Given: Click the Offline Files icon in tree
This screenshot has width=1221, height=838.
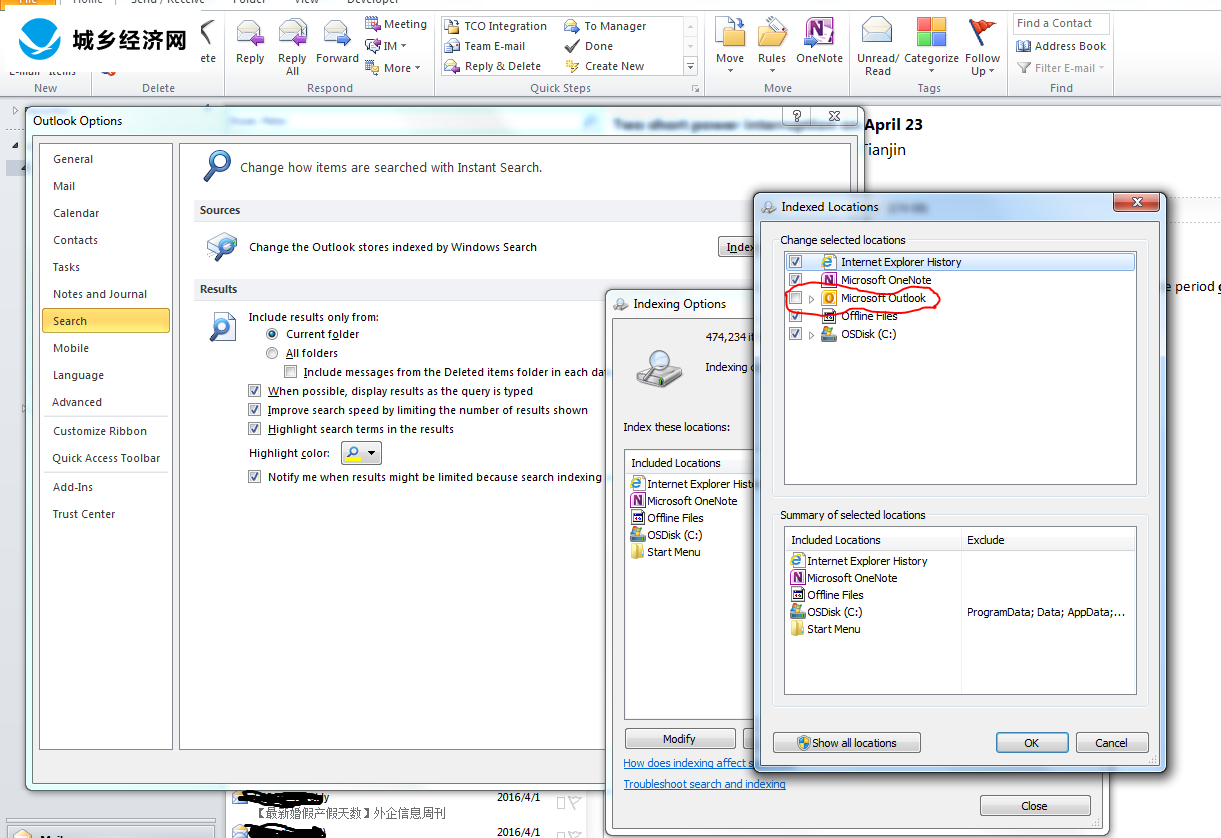Looking at the screenshot, I should 828,316.
